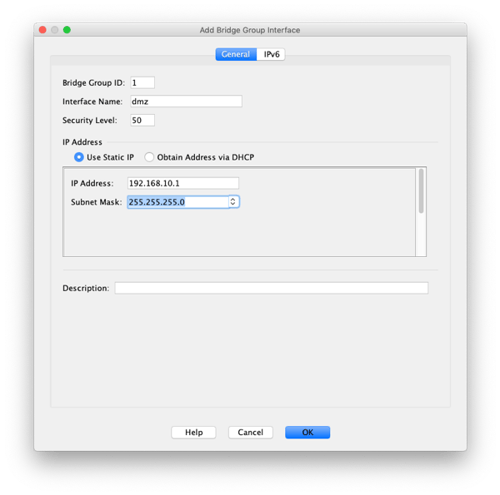Select Obtain Address via DHCP option
The height and width of the screenshot is (495, 500).
pos(149,157)
